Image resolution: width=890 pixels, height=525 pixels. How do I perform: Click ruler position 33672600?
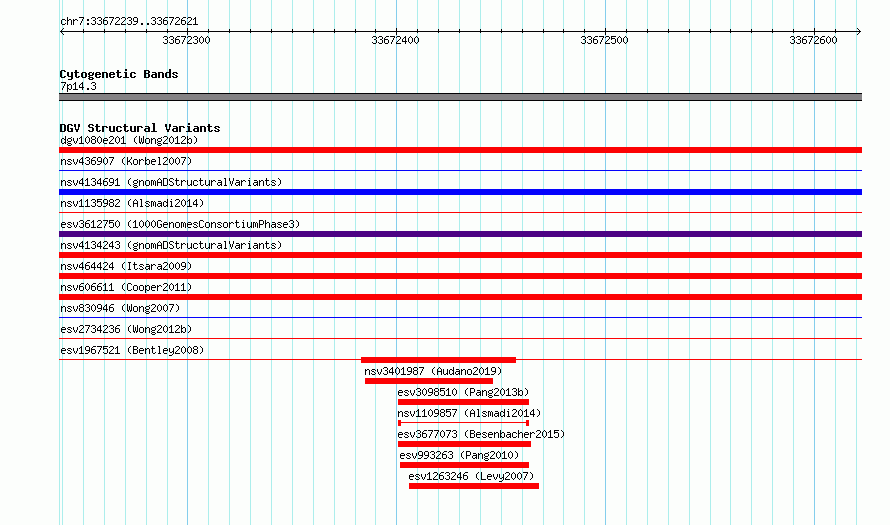coord(813,40)
